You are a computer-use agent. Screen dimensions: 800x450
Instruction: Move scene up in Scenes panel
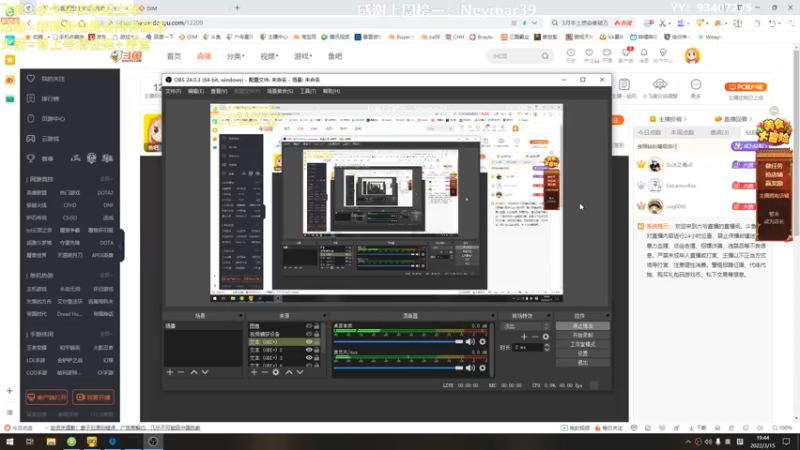194,372
